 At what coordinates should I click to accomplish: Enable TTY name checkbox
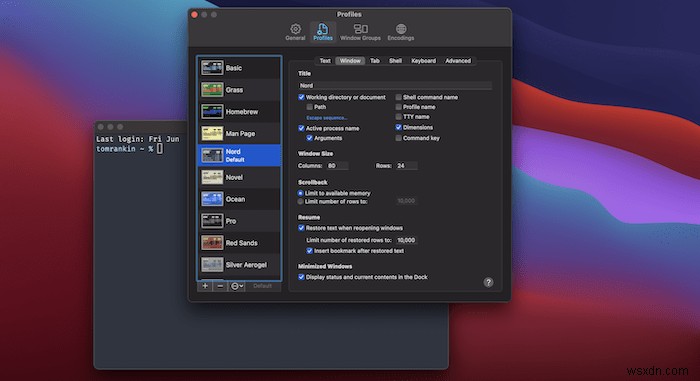(x=398, y=117)
